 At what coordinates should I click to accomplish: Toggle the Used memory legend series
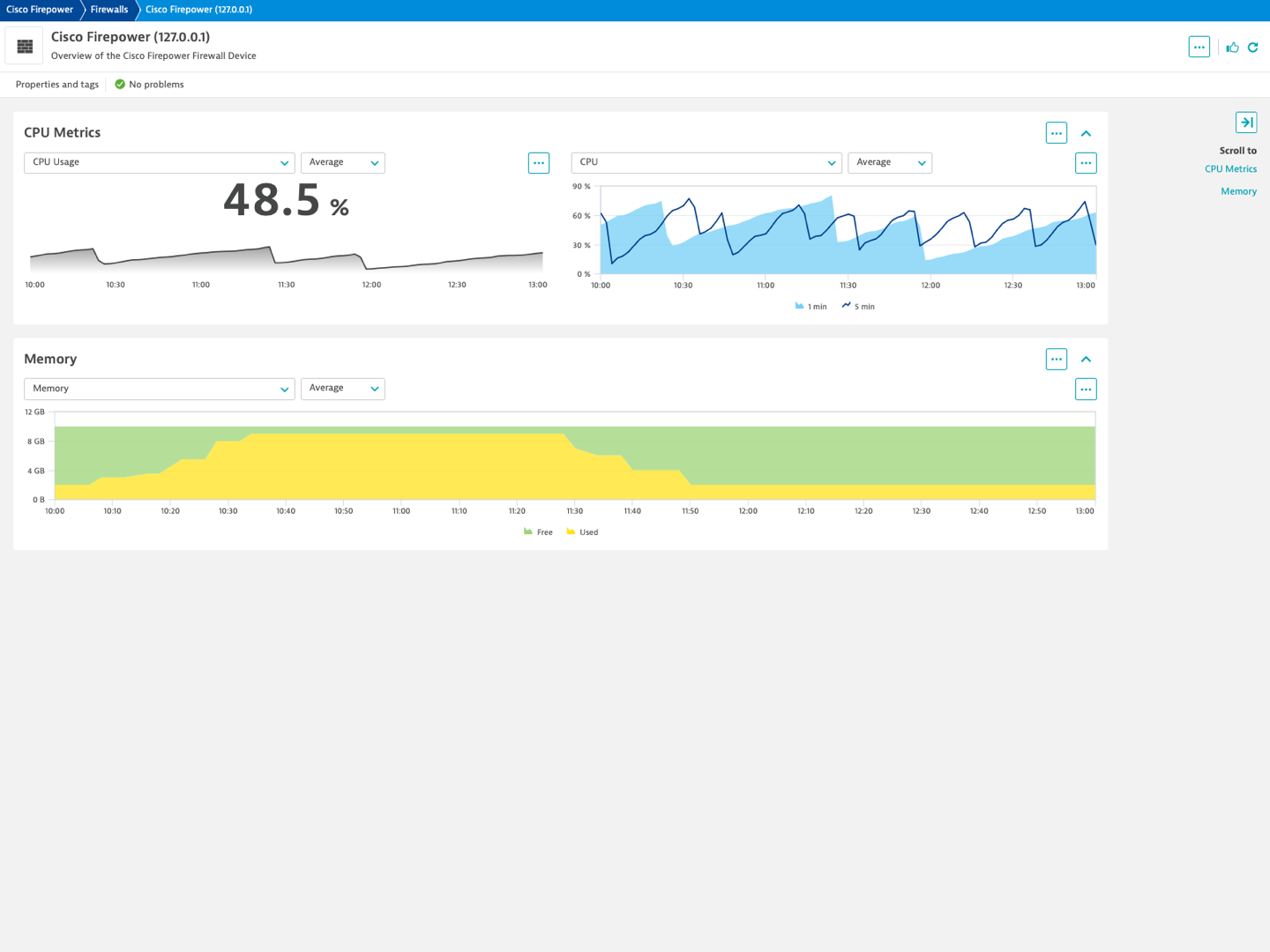[582, 532]
